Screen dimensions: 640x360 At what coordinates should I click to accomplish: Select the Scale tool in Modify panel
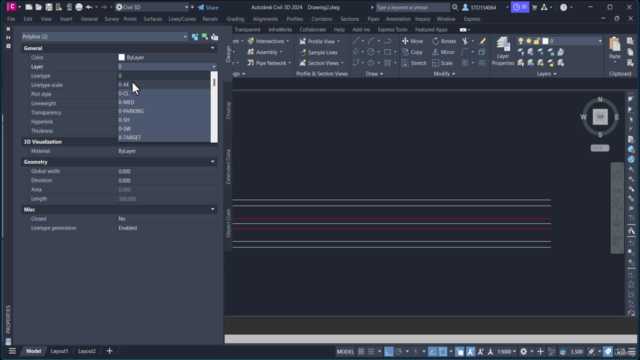point(442,63)
